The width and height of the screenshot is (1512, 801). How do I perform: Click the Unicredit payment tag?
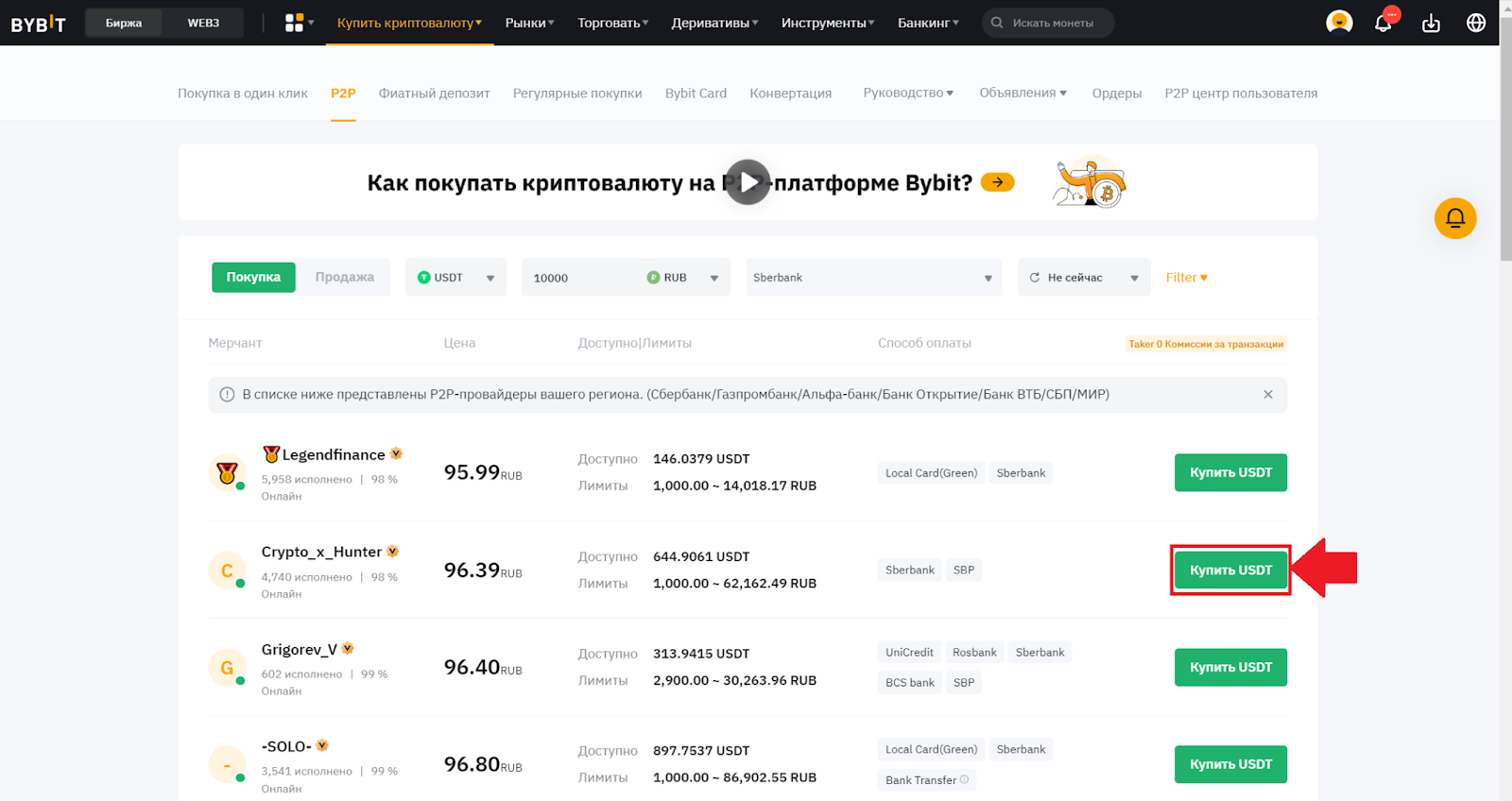909,653
